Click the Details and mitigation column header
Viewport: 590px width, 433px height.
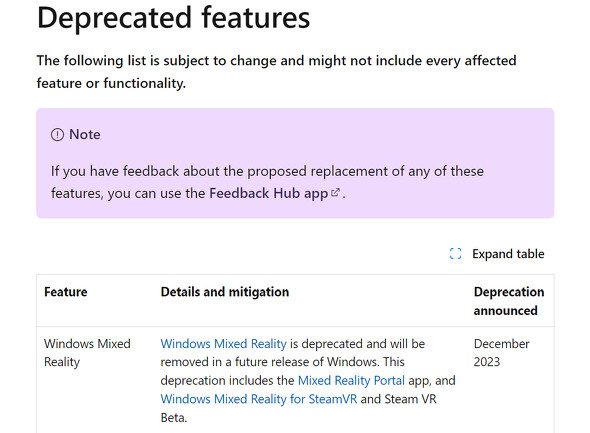point(225,292)
